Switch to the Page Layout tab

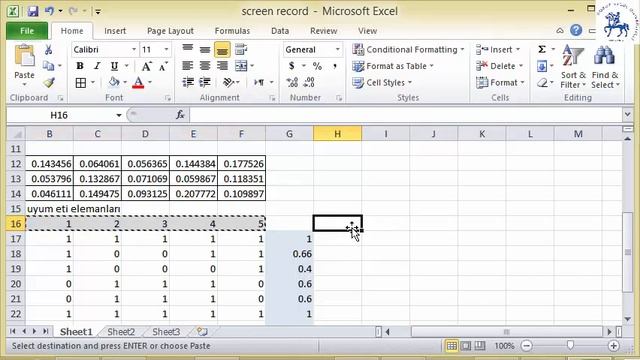coord(170,31)
